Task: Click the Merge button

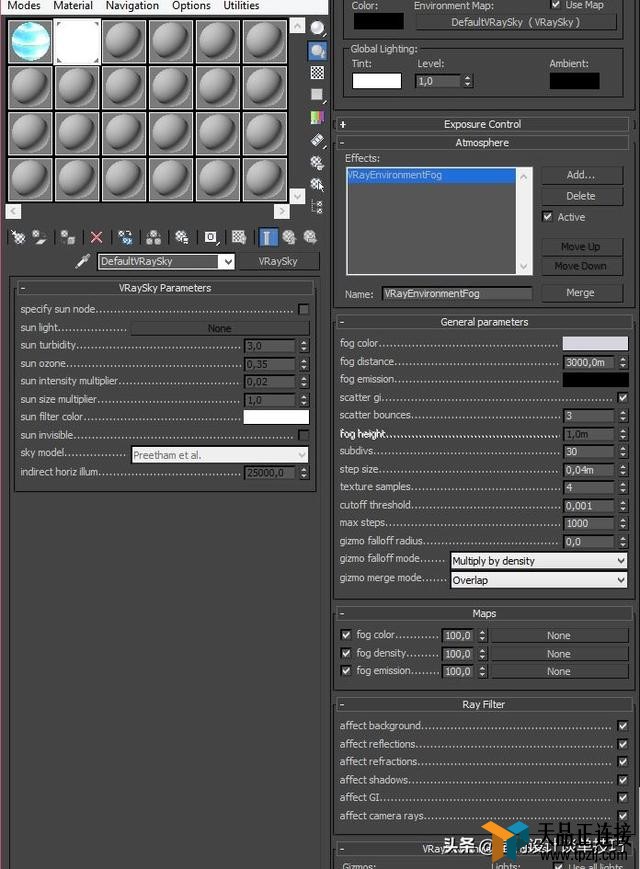Action: [581, 293]
